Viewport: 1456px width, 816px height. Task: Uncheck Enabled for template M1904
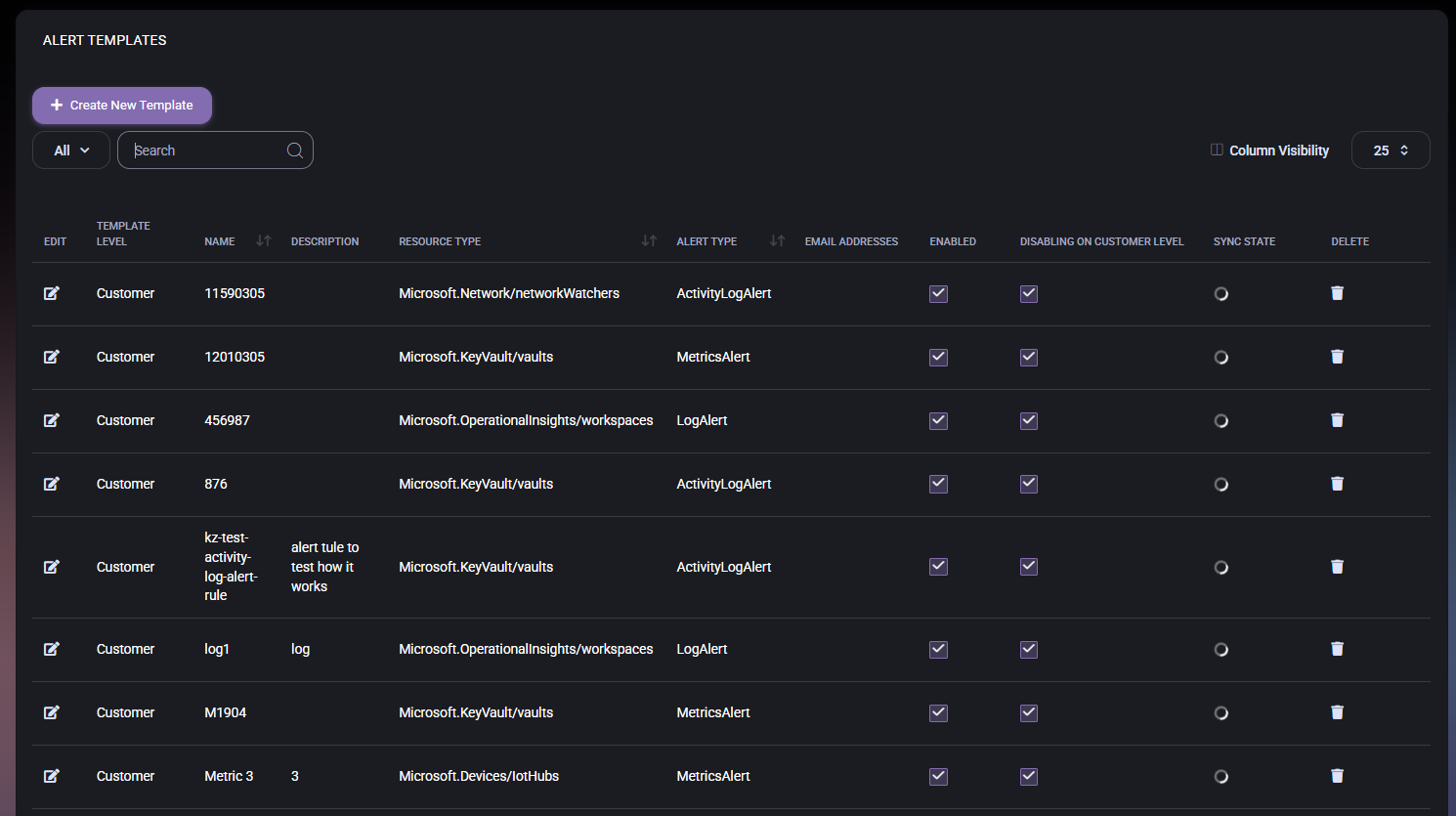pyautogui.click(x=938, y=713)
